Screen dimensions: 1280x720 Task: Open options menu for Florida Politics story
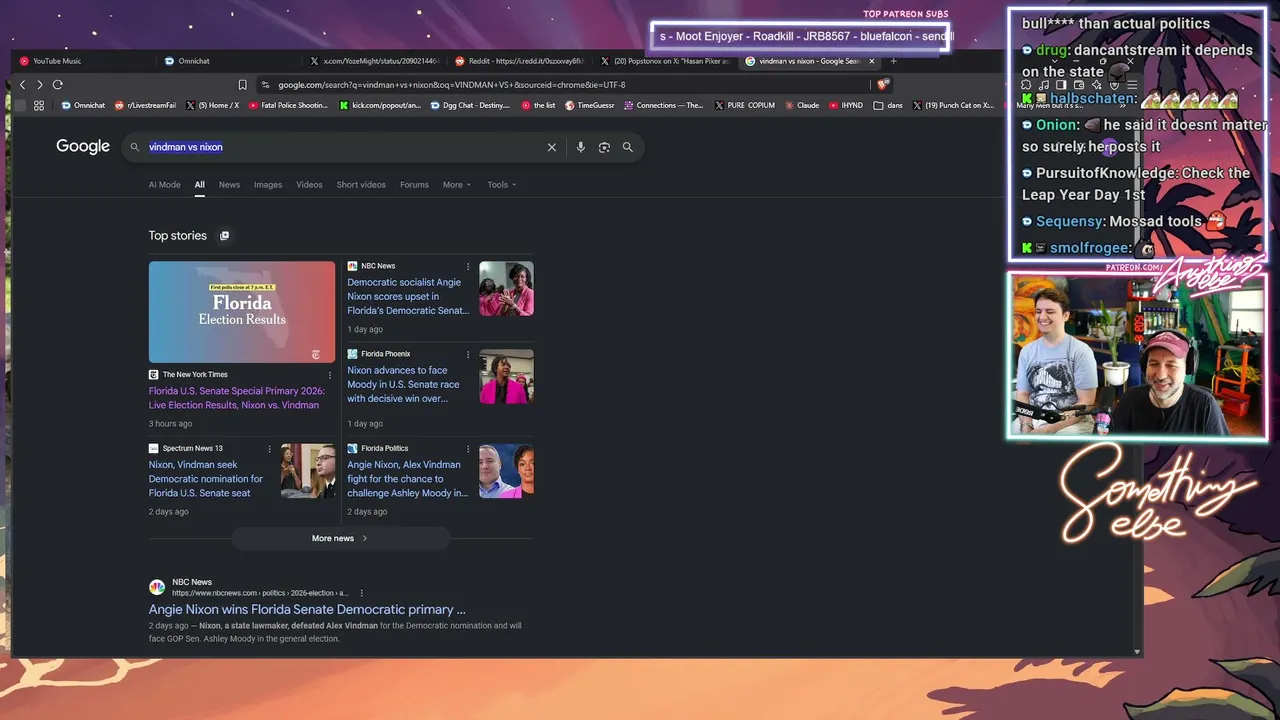(x=468, y=449)
